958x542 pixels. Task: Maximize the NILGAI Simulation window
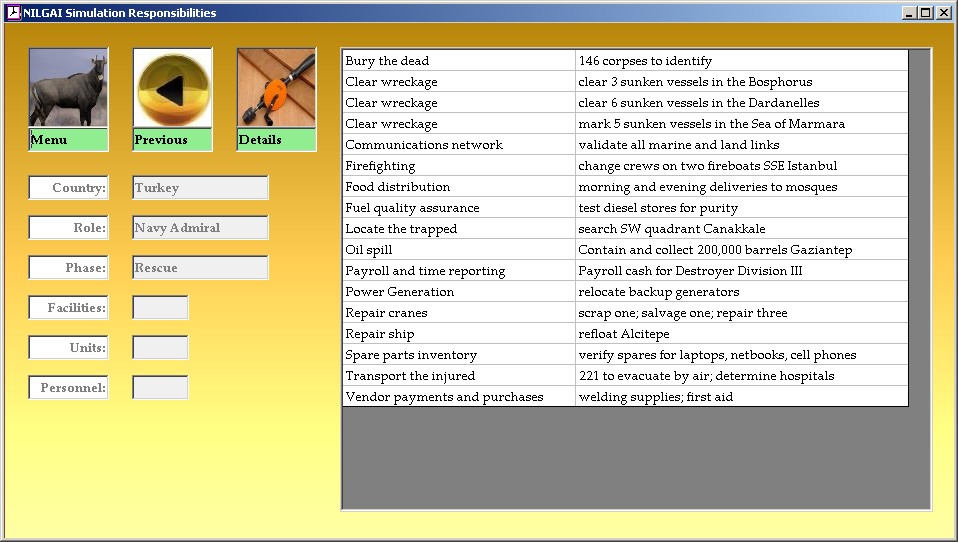point(926,13)
